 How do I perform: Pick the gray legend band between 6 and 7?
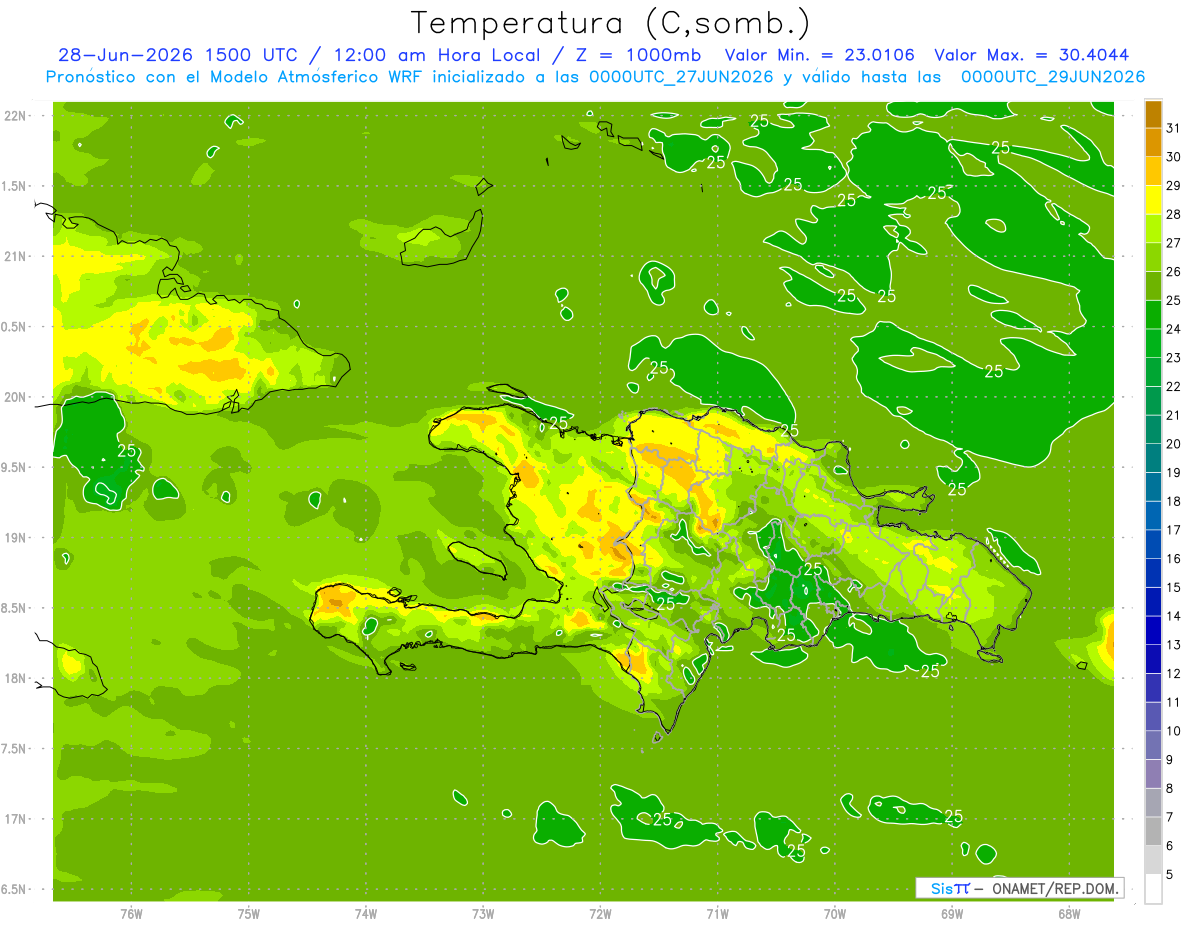(1153, 832)
